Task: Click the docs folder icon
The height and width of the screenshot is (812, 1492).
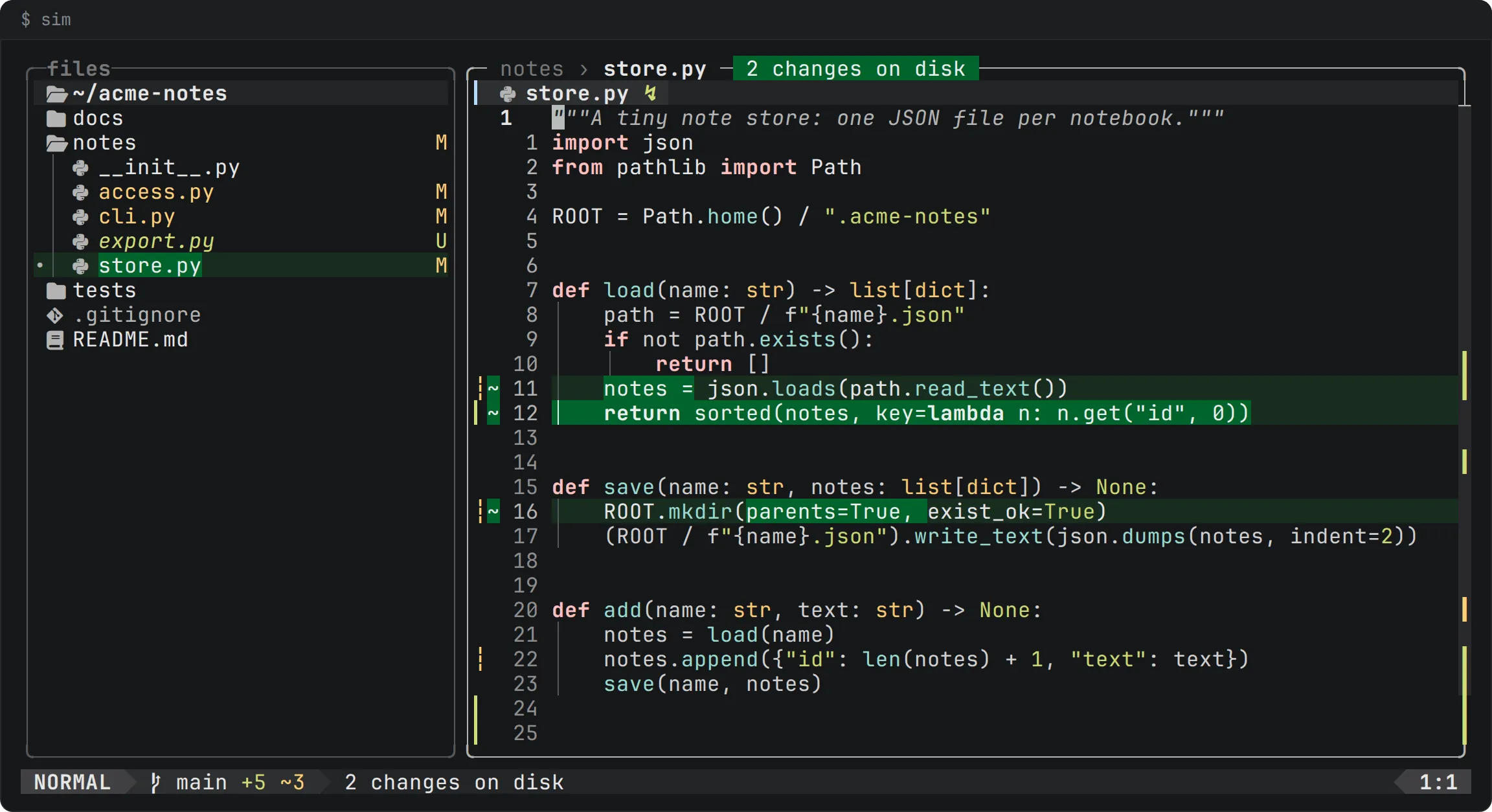Action: (56, 119)
